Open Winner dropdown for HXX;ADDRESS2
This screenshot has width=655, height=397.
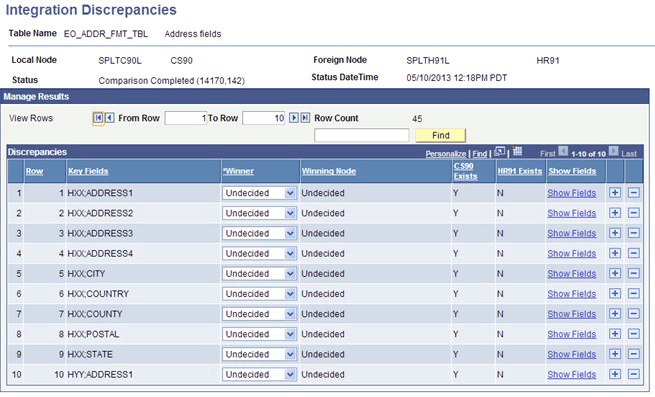pyautogui.click(x=259, y=213)
